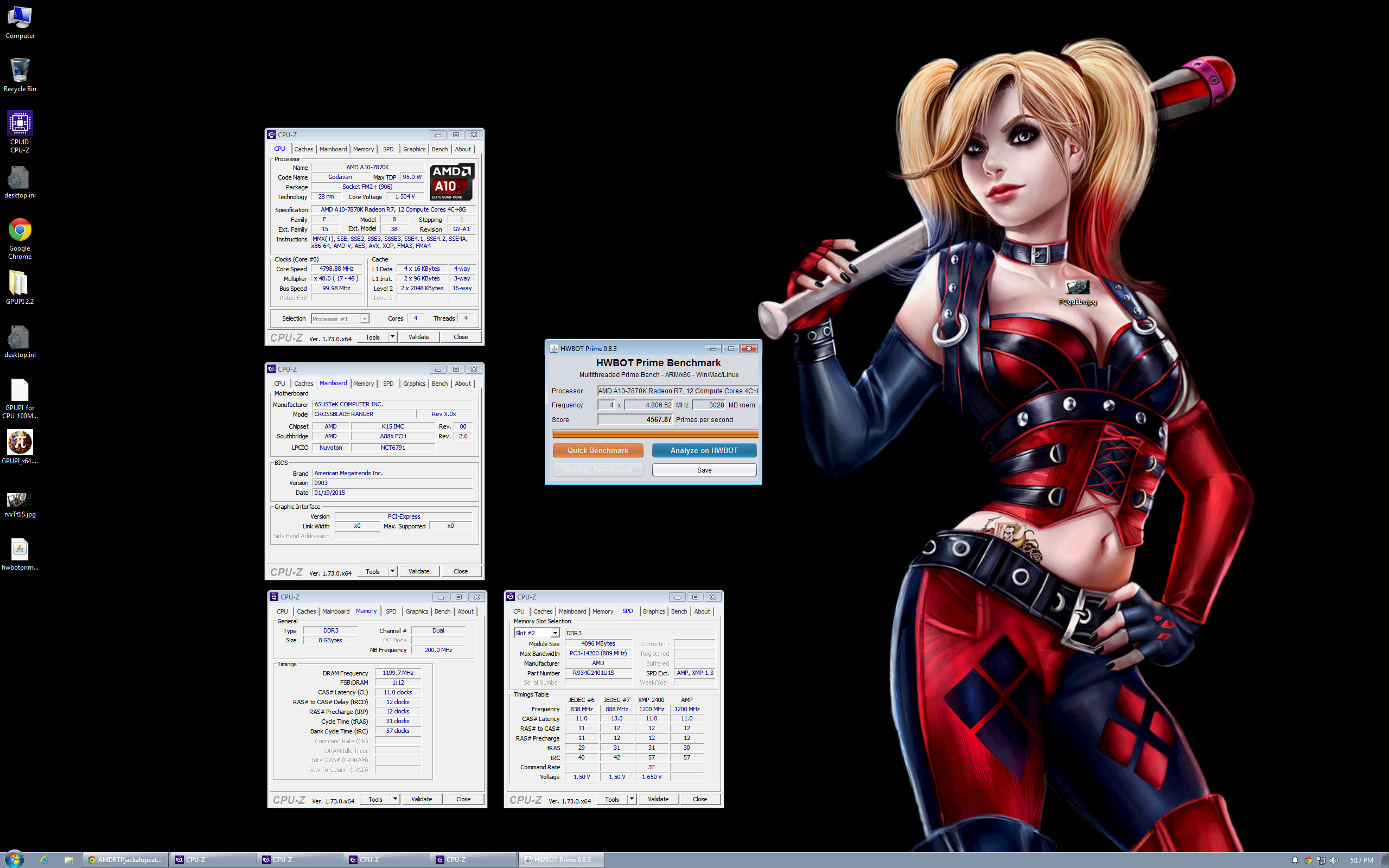Click the network tray icon

pyautogui.click(x=1321, y=860)
